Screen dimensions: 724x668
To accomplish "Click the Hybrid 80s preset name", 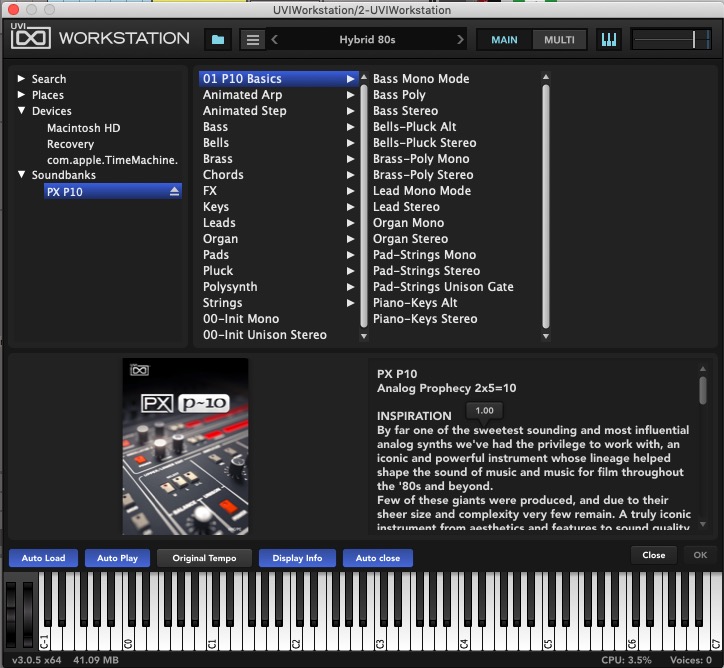I will [x=367, y=40].
